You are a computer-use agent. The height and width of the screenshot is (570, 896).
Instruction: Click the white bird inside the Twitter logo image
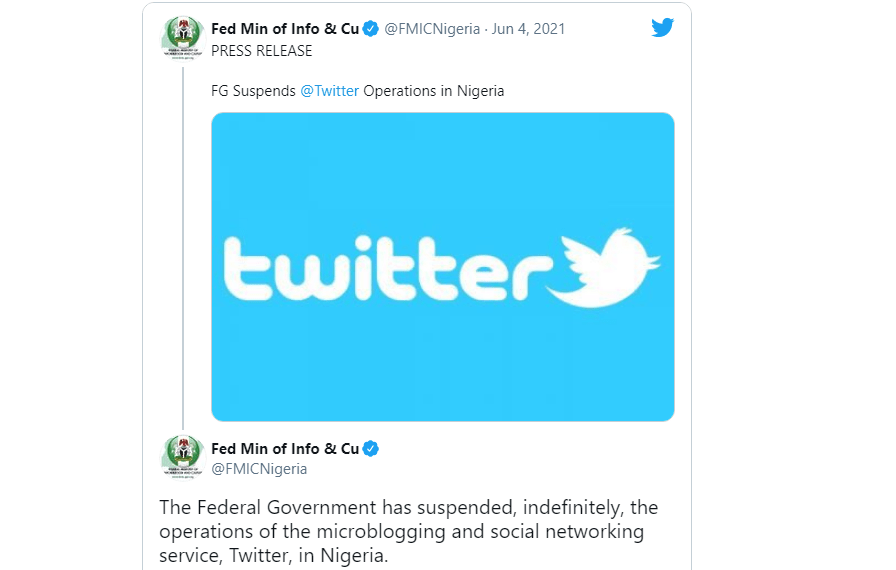point(602,267)
